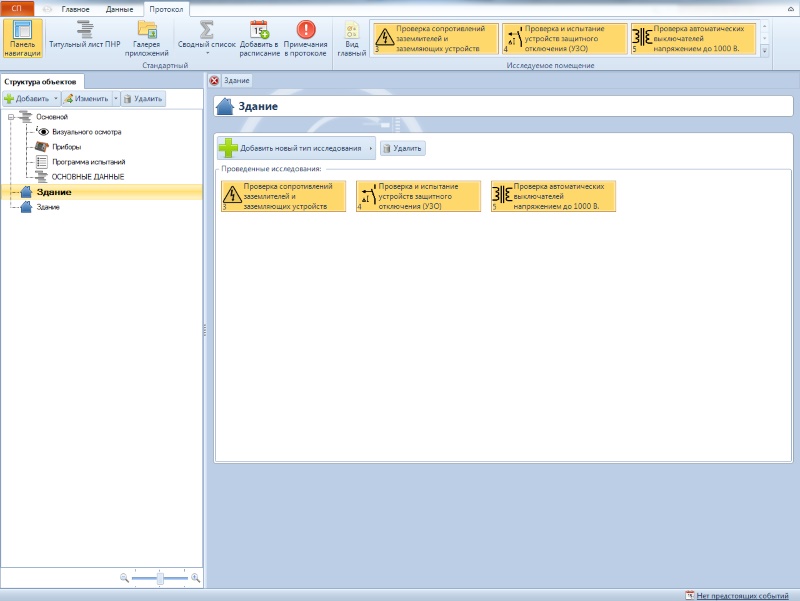Open the orange СП application menu
This screenshot has height=601, width=800.
(x=17, y=8)
